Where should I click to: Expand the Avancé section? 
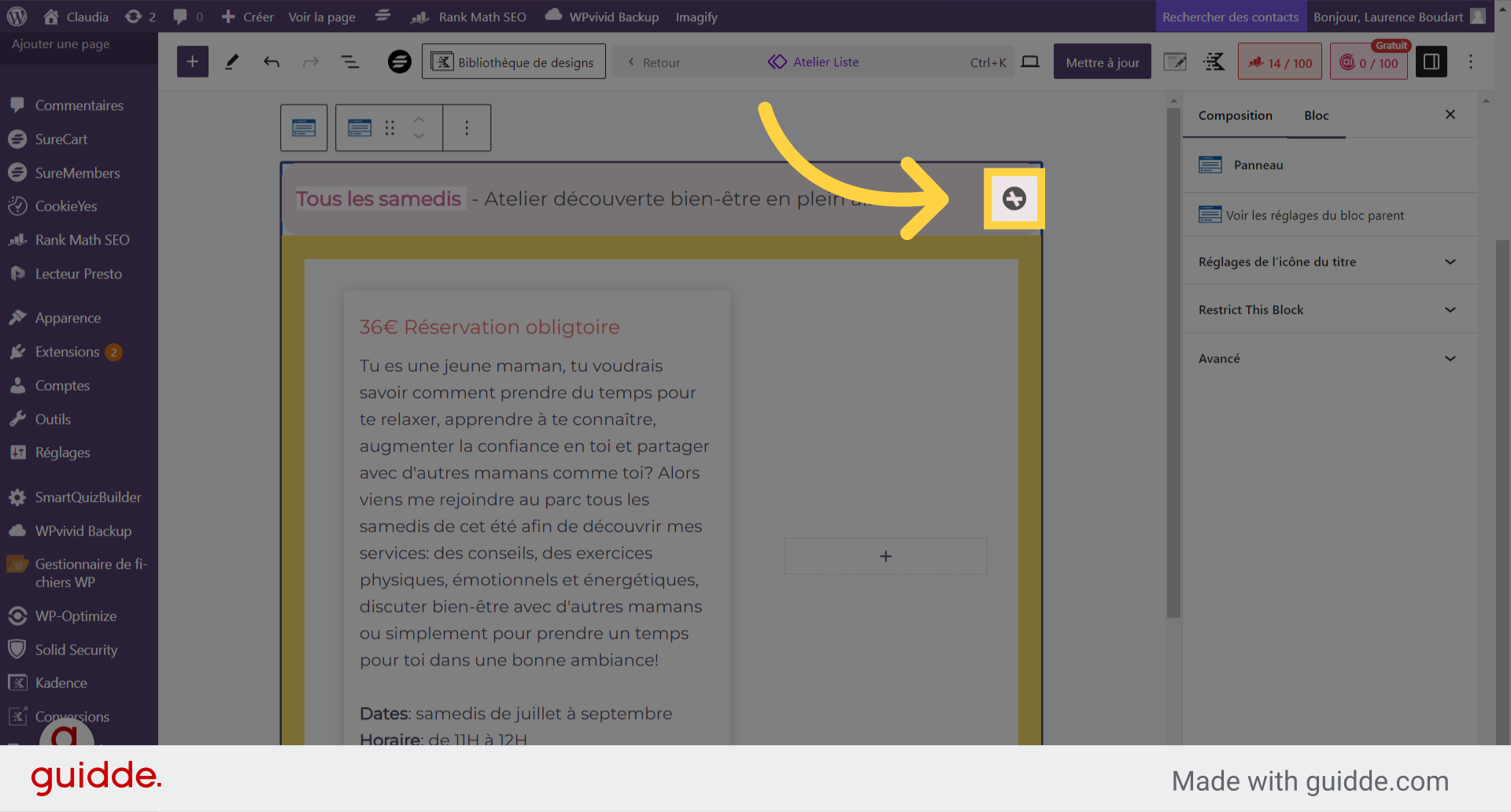point(1329,359)
